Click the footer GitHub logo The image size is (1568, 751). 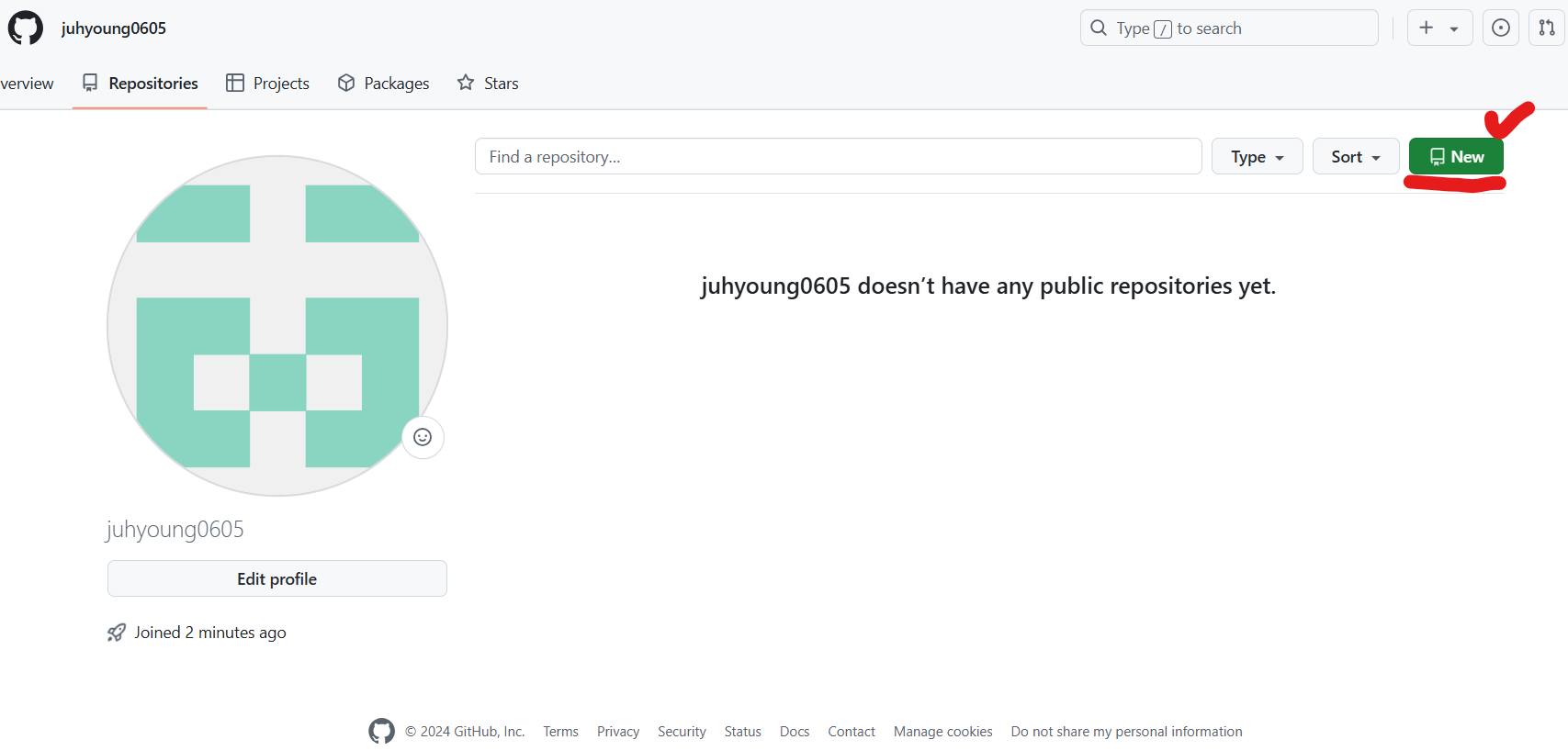tap(381, 731)
